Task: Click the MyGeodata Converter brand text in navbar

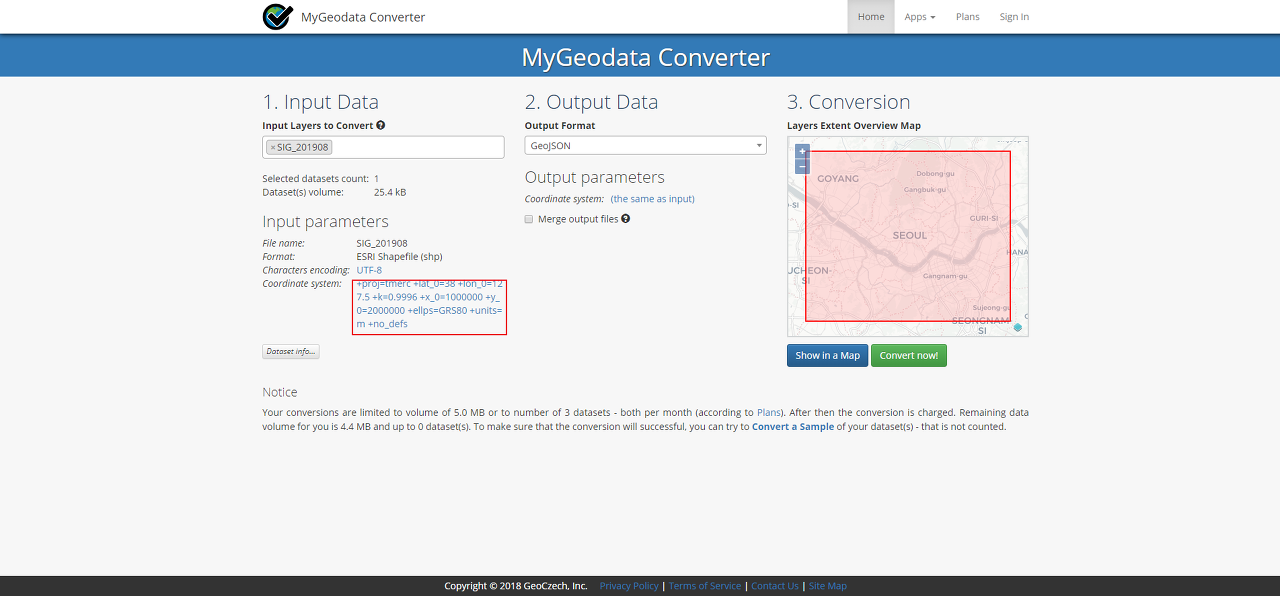Action: pos(363,17)
